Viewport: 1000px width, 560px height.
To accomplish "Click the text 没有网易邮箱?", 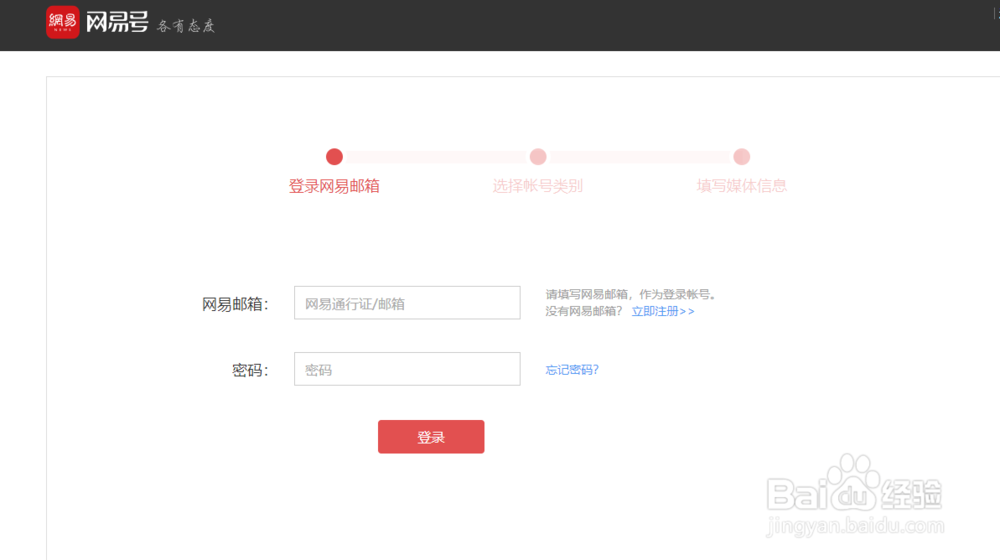I will (584, 311).
